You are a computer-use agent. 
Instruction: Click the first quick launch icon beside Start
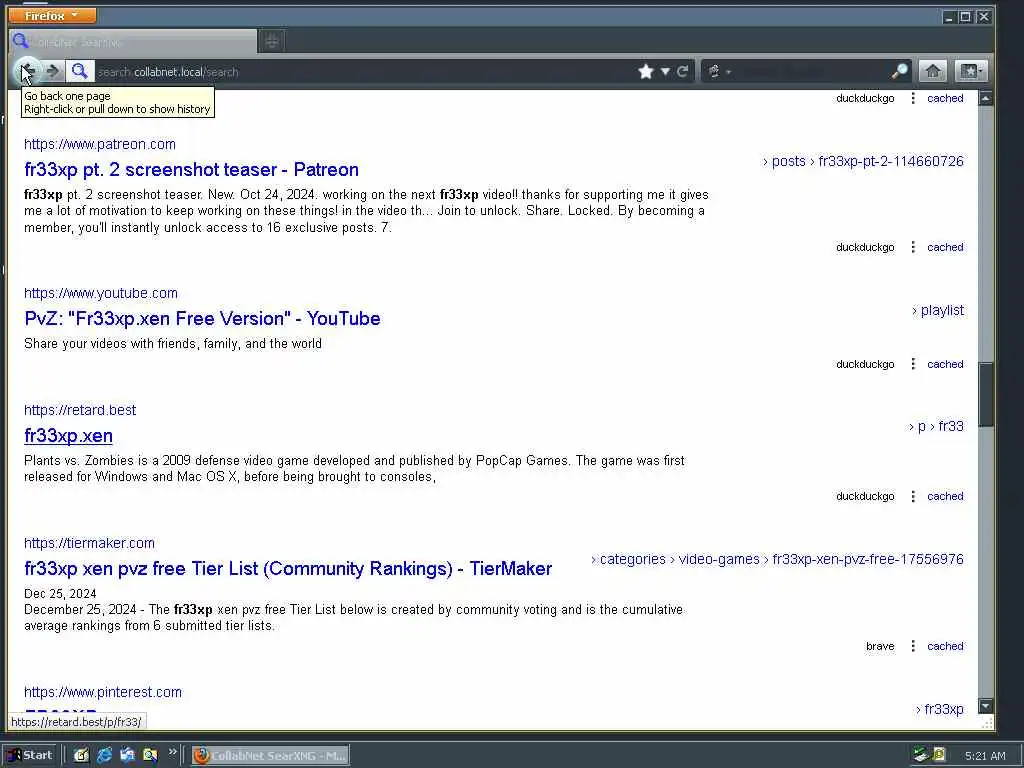pos(81,756)
